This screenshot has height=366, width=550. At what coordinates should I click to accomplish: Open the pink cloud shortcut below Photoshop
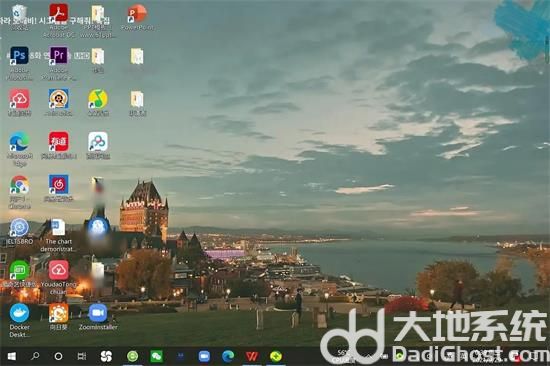click(x=19, y=99)
